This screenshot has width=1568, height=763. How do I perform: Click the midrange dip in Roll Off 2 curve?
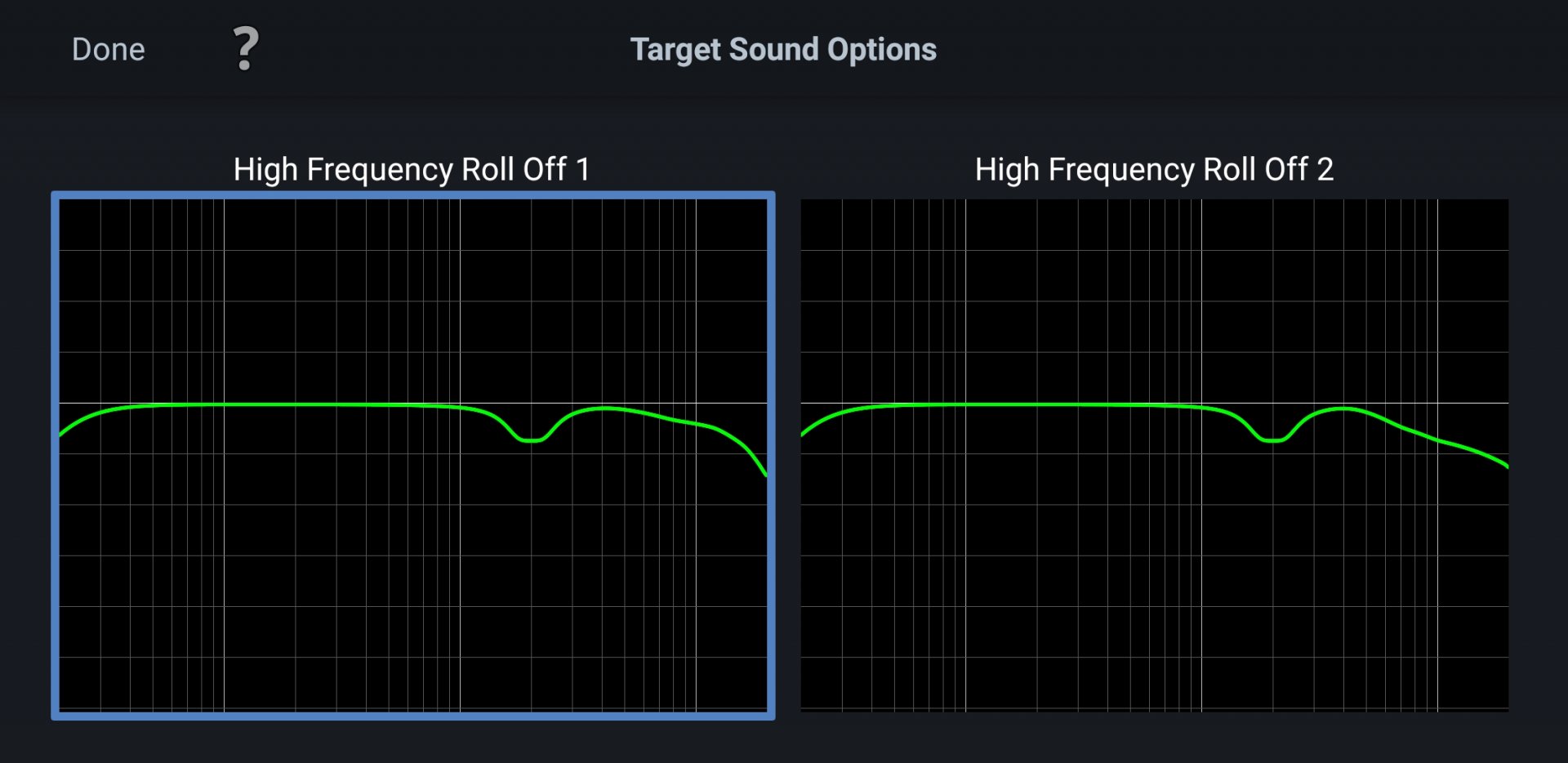tap(1272, 440)
